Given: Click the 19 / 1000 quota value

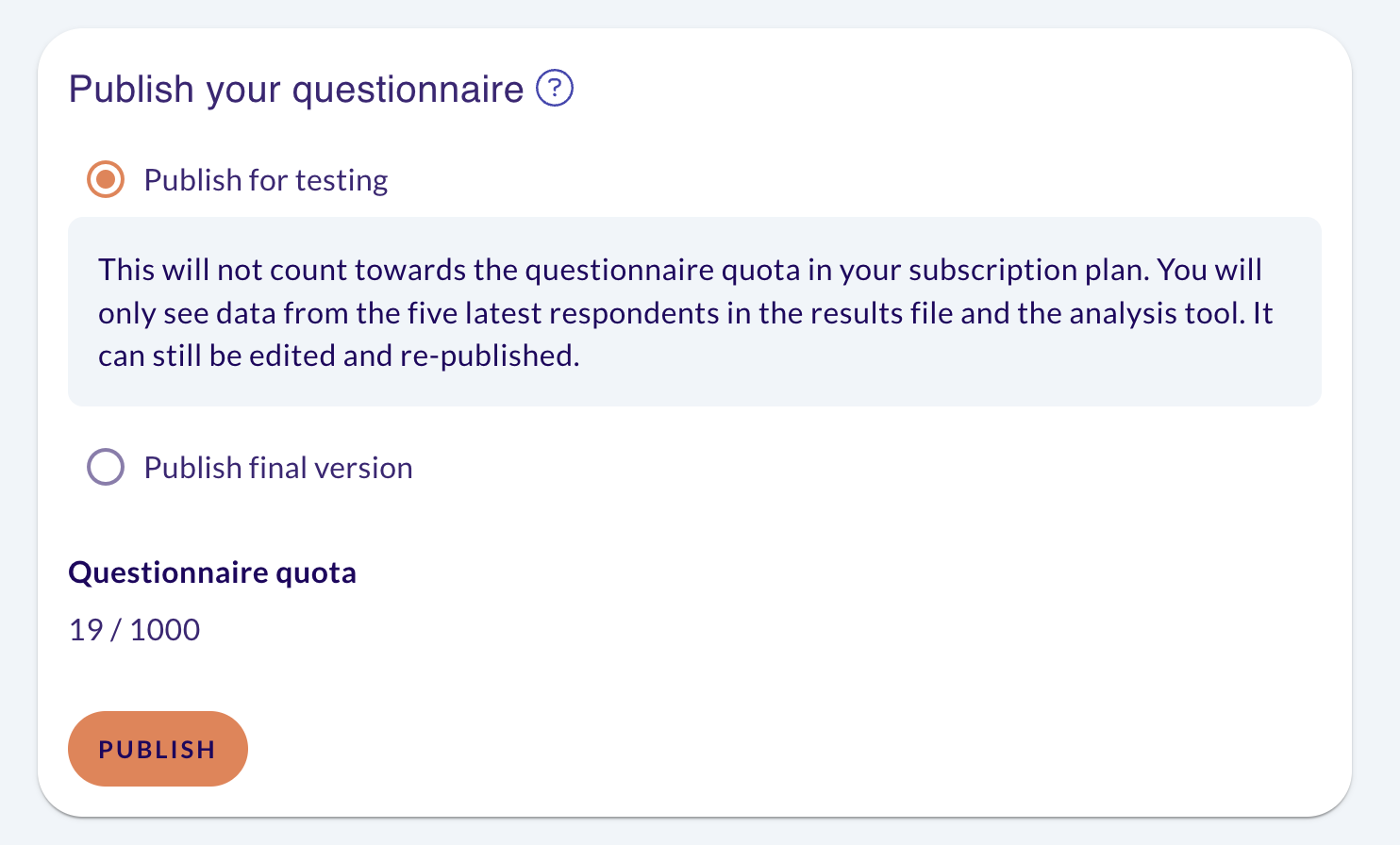Looking at the screenshot, I should click(134, 630).
